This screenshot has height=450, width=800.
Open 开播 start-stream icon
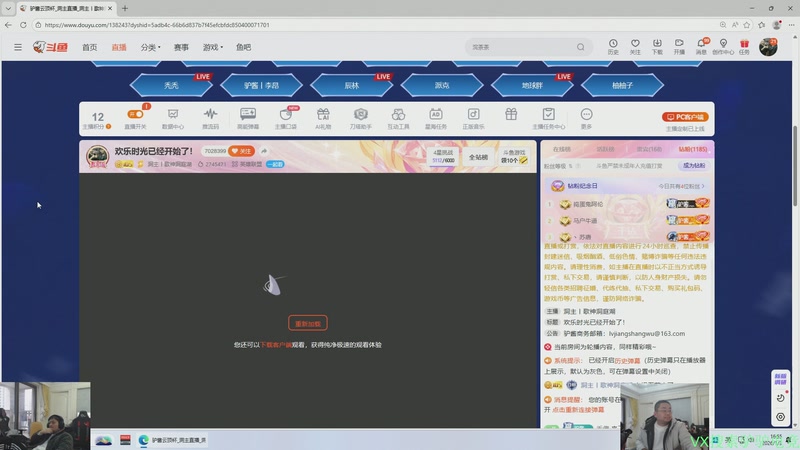pyautogui.click(x=679, y=46)
